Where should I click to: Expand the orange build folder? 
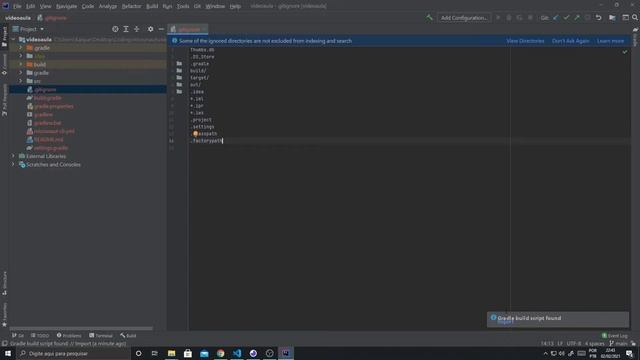(21, 64)
